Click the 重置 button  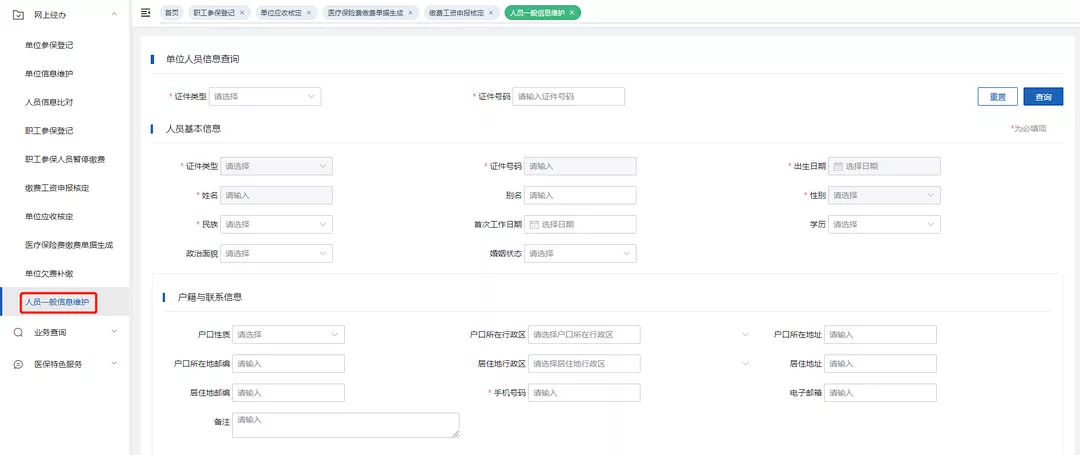pos(997,97)
